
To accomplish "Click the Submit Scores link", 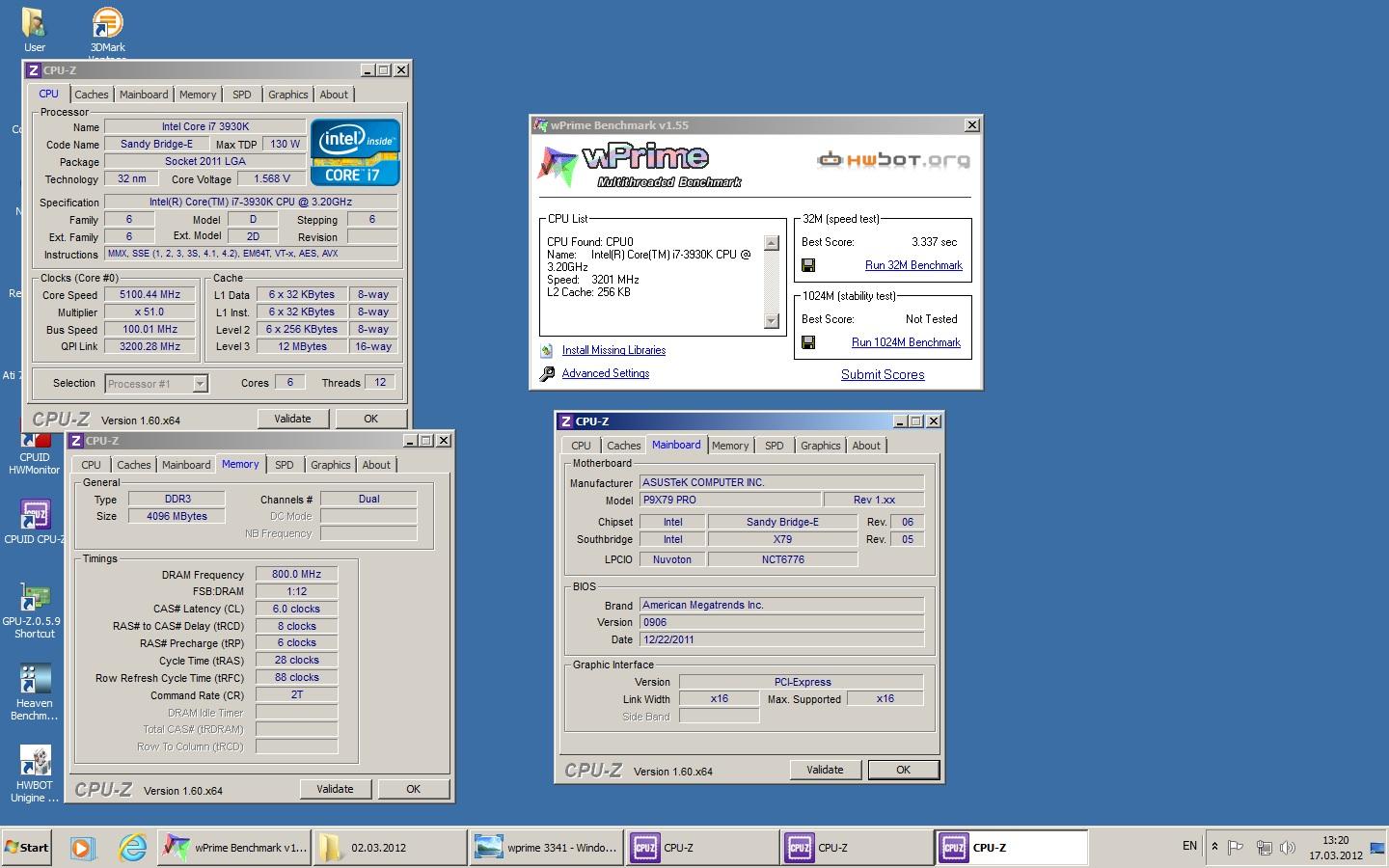I will (882, 374).
